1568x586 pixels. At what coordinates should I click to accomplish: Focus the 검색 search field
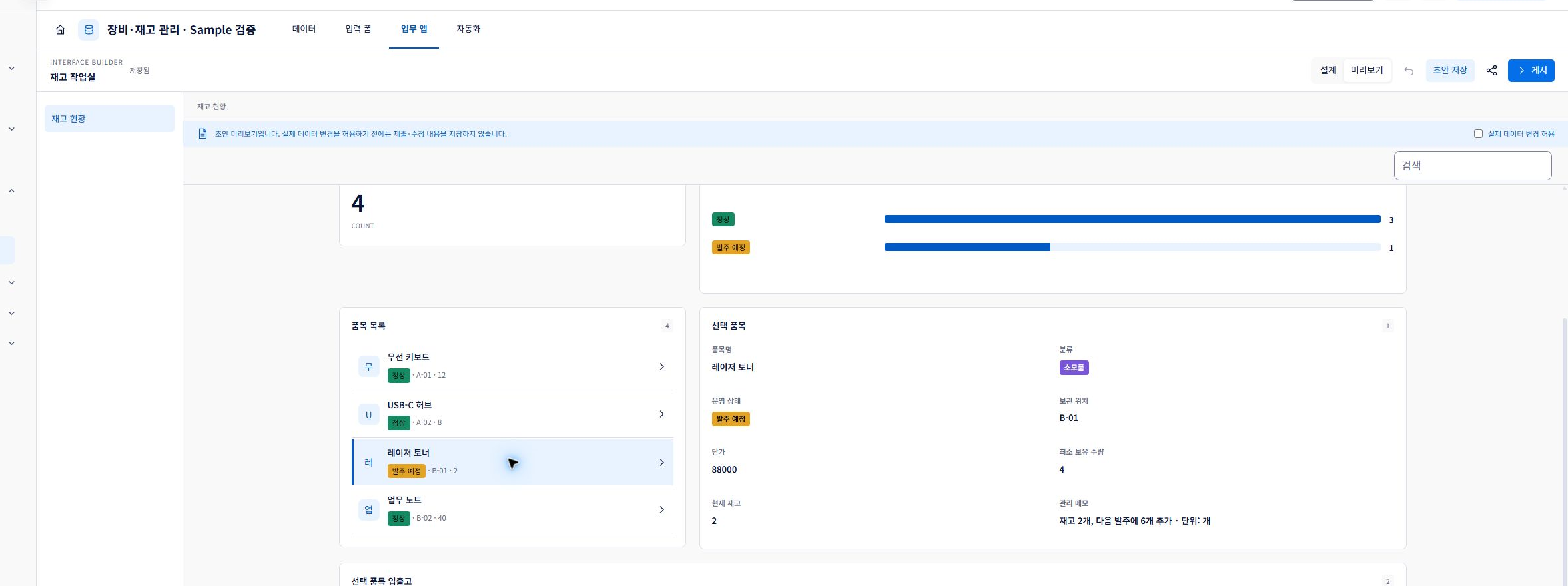pos(1473,166)
